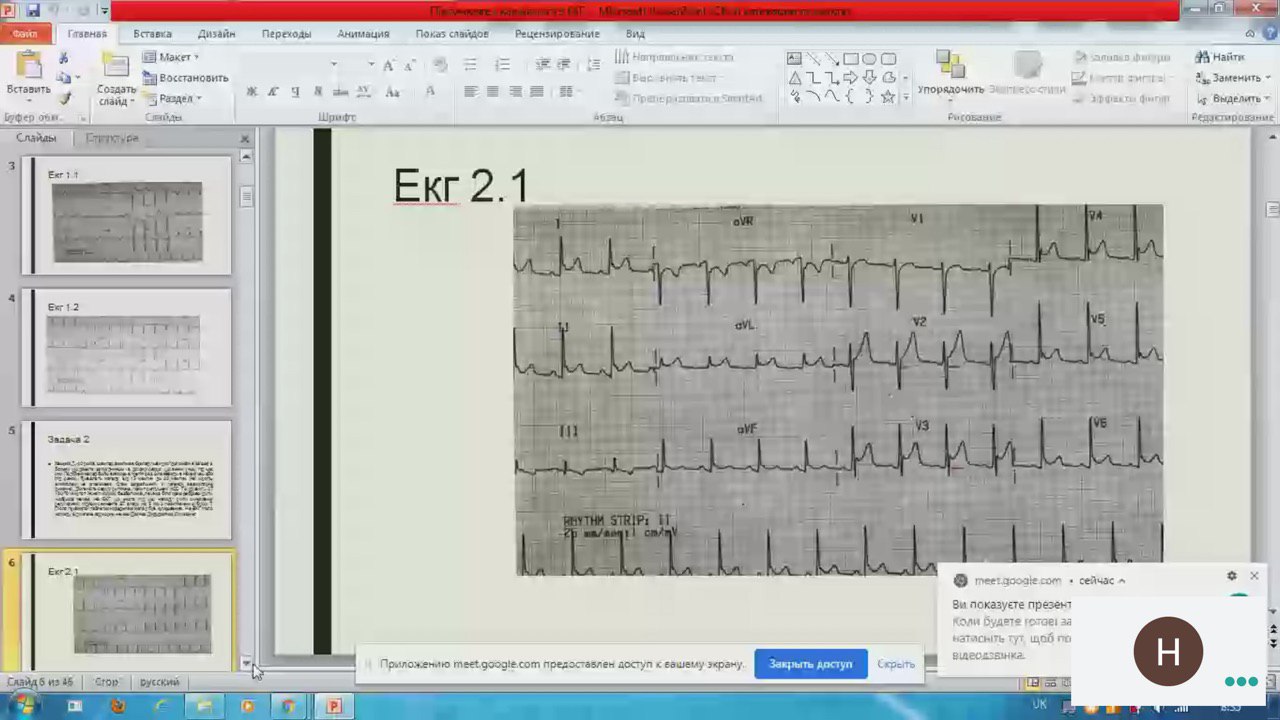Switch to Структура tab in slides pane
Image resolution: width=1280 pixels, height=720 pixels.
[112, 138]
